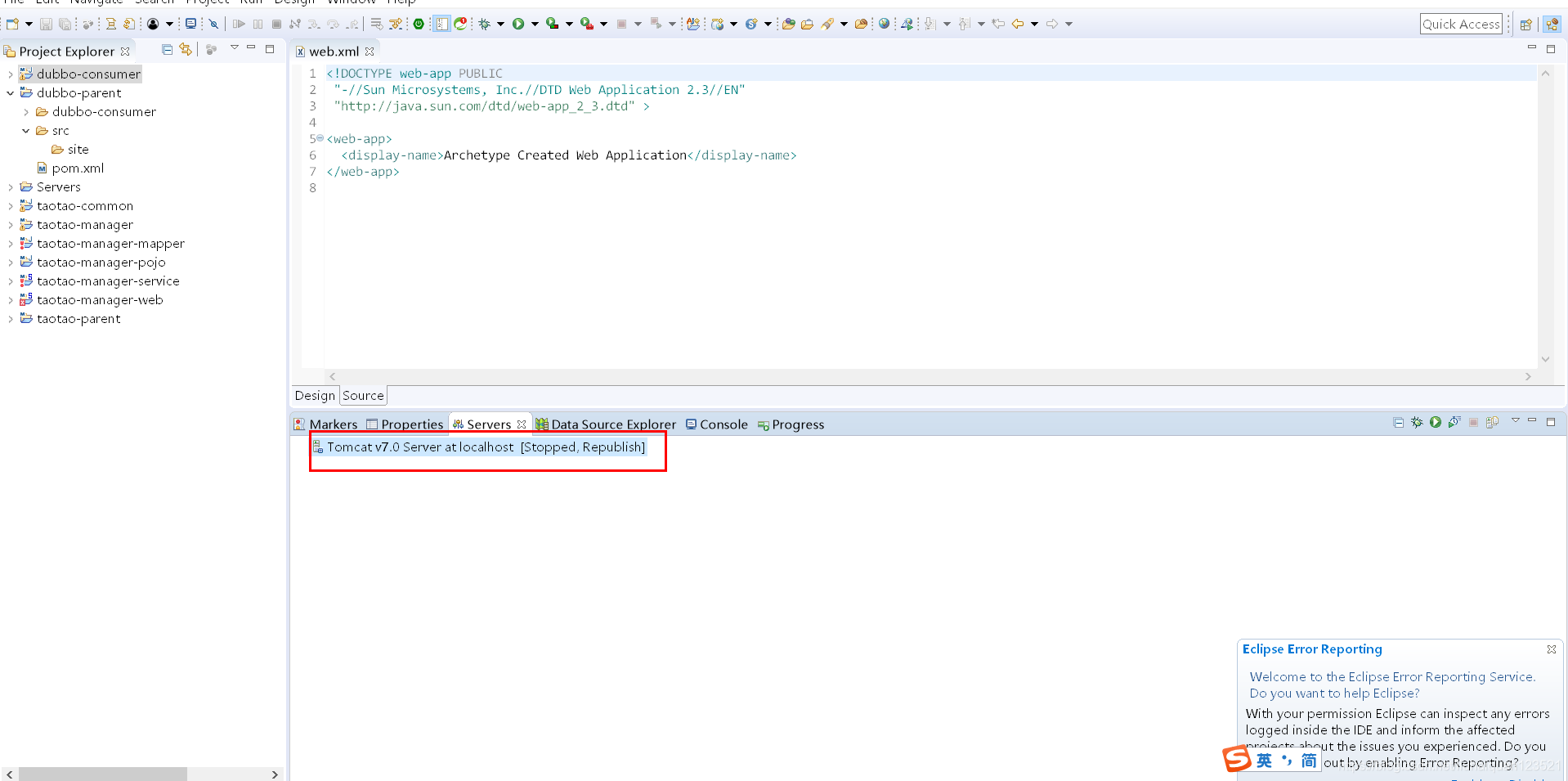The image size is (1568, 781).
Task: Collapse All in Project Explorer
Action: 168,50
